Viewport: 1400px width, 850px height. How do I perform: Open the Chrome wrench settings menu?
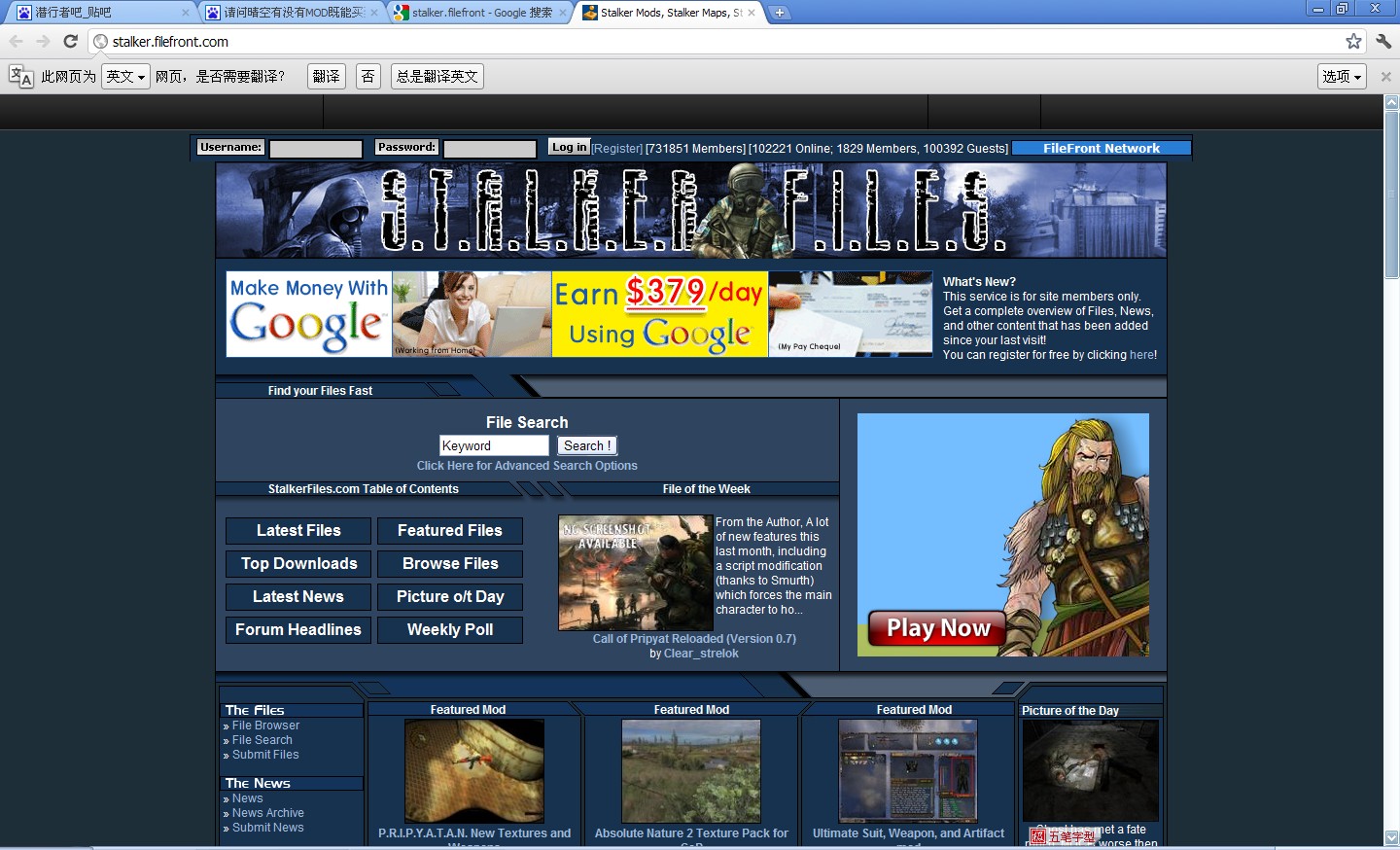1383,41
